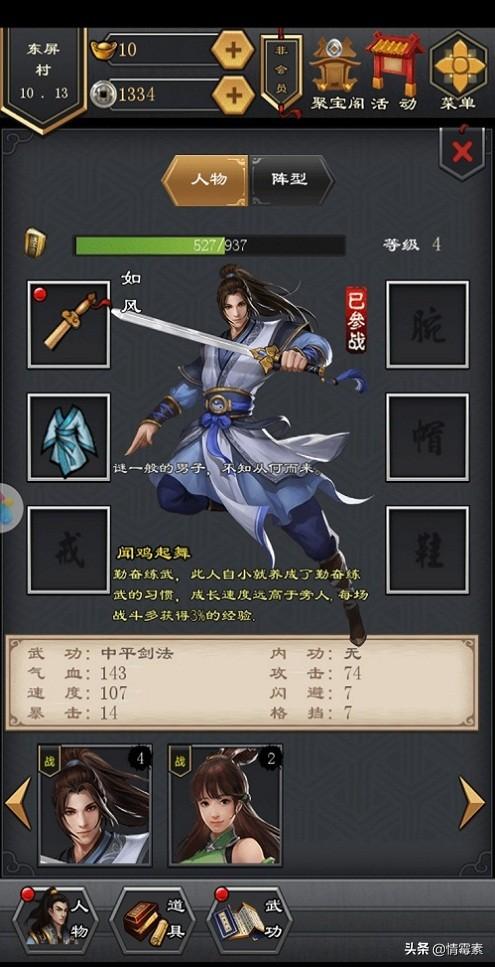The height and width of the screenshot is (967, 495).
Task: Select the blue robe armor slot
Action: coord(69,437)
